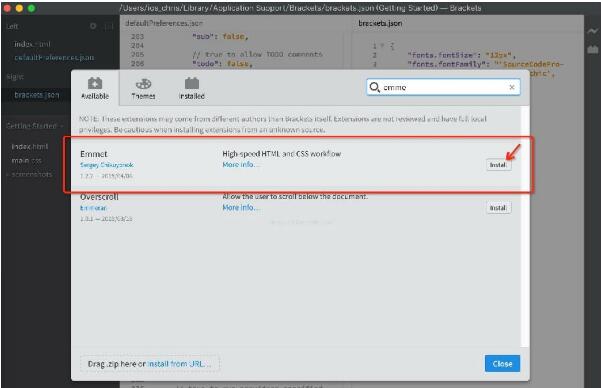Select brackets.json in the right pane list
601x388 pixels.
(x=37, y=95)
